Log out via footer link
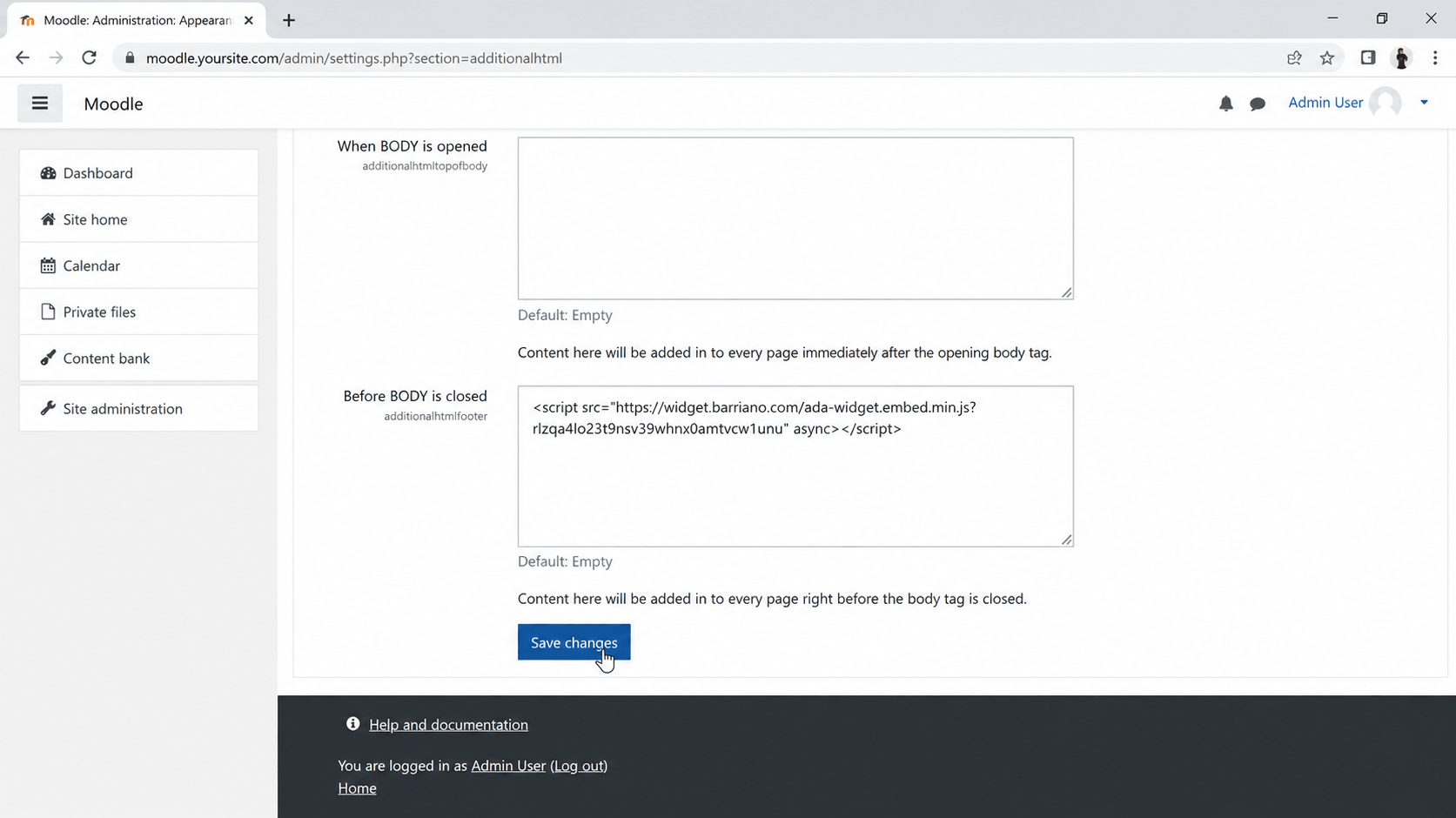 [579, 766]
